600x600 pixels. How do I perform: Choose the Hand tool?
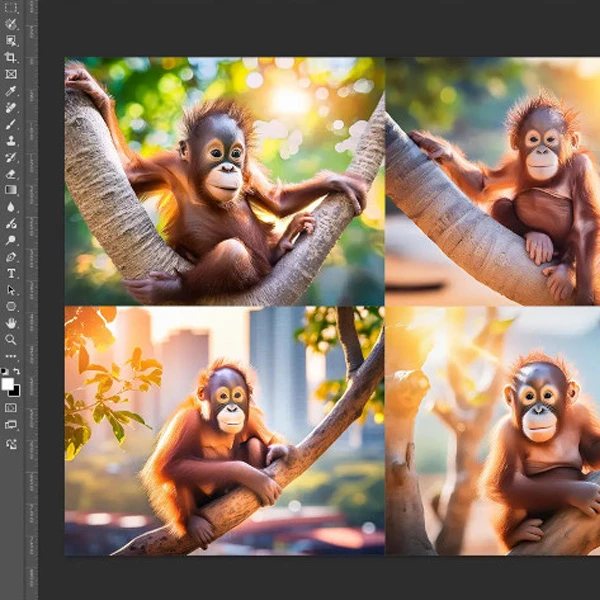(x=11, y=323)
